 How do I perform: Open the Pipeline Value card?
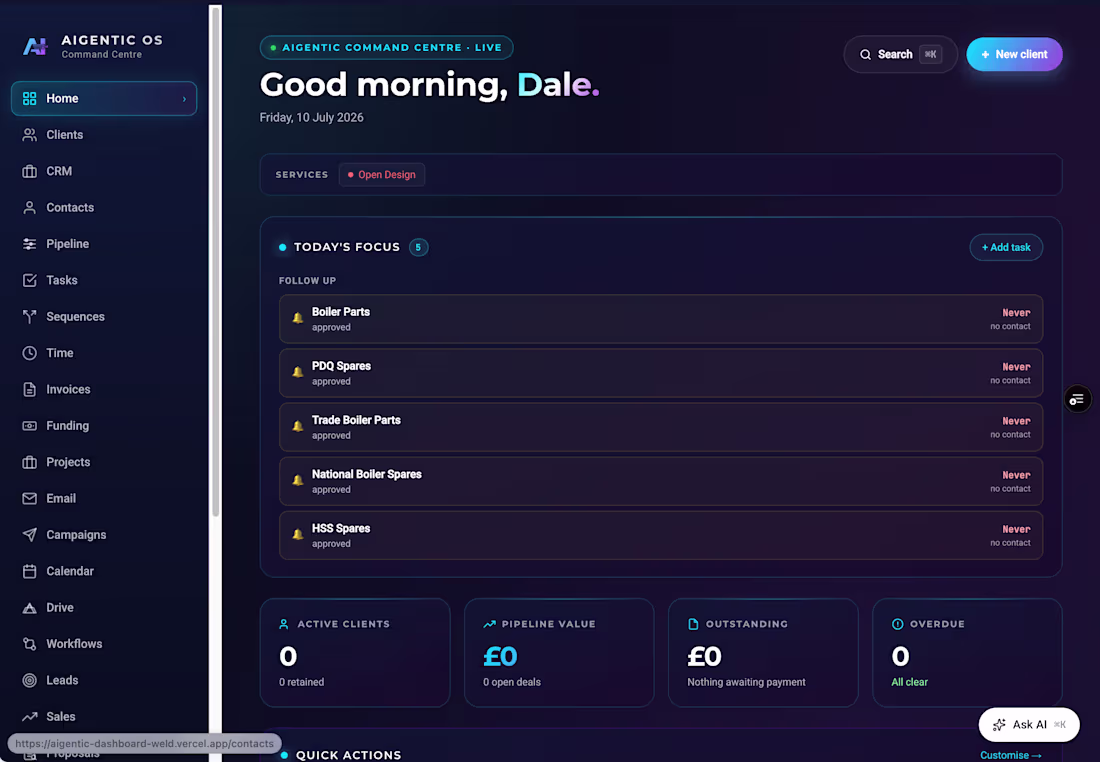pos(559,653)
